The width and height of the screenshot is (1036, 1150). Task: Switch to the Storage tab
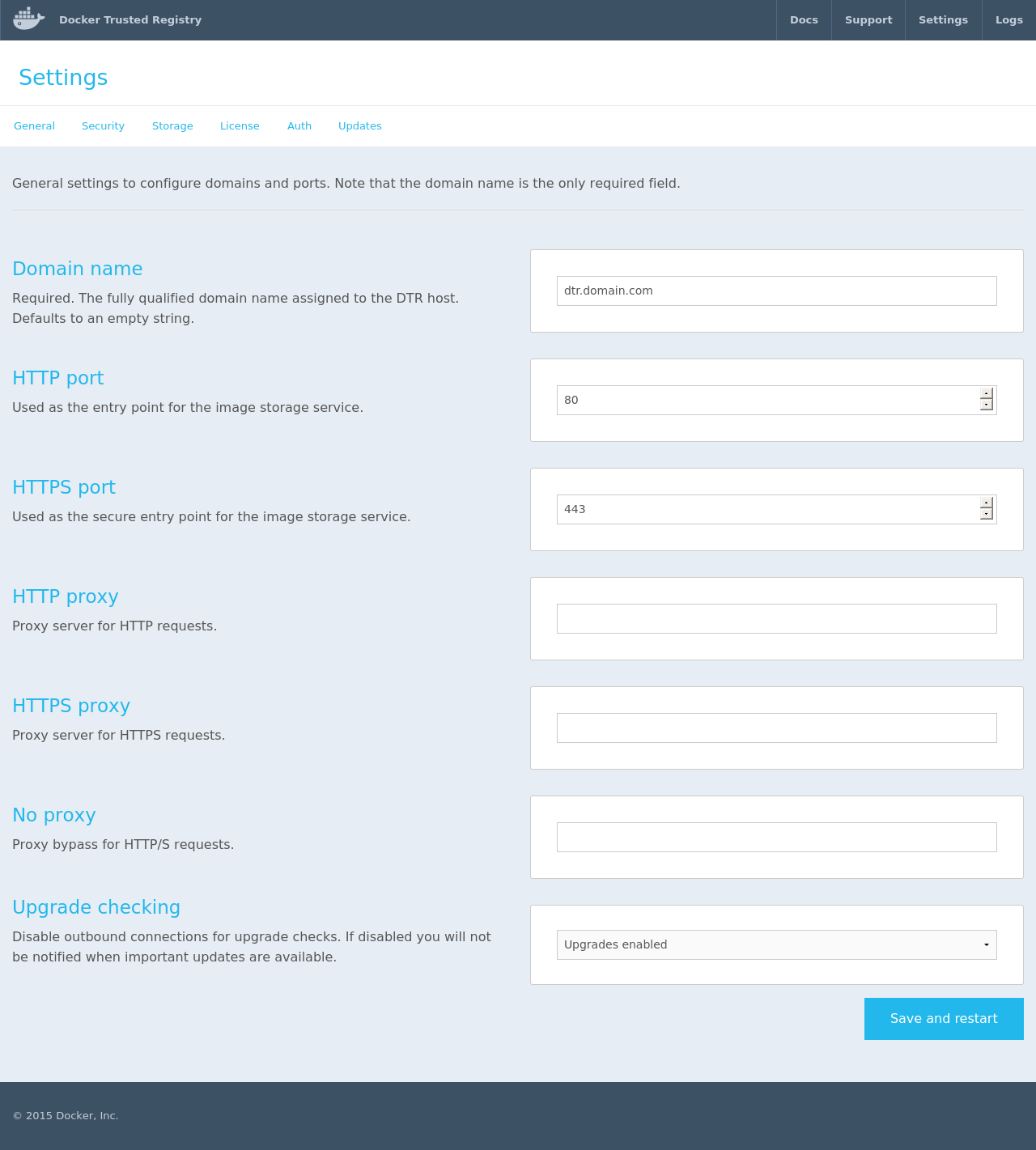[x=172, y=125]
